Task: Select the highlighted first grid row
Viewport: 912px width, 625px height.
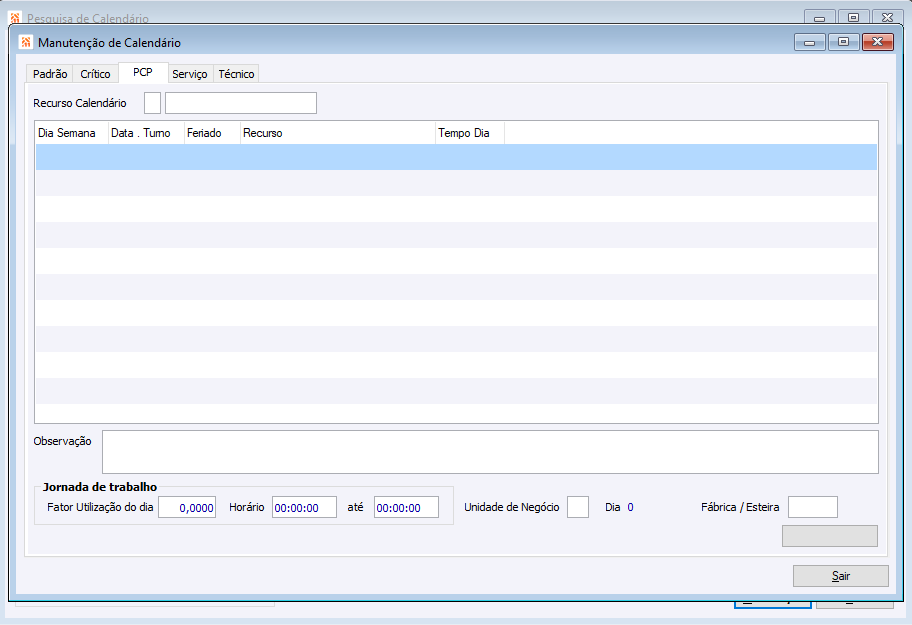Action: pyautogui.click(x=456, y=157)
